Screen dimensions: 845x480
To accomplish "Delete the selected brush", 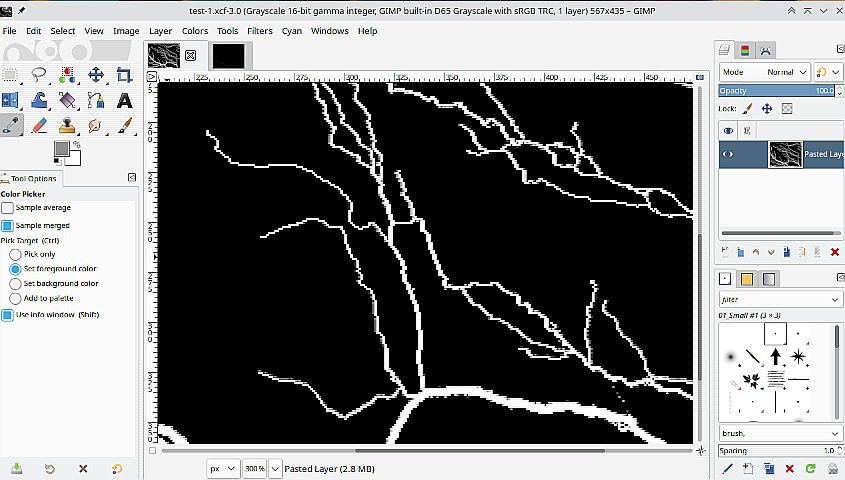I will coord(789,469).
